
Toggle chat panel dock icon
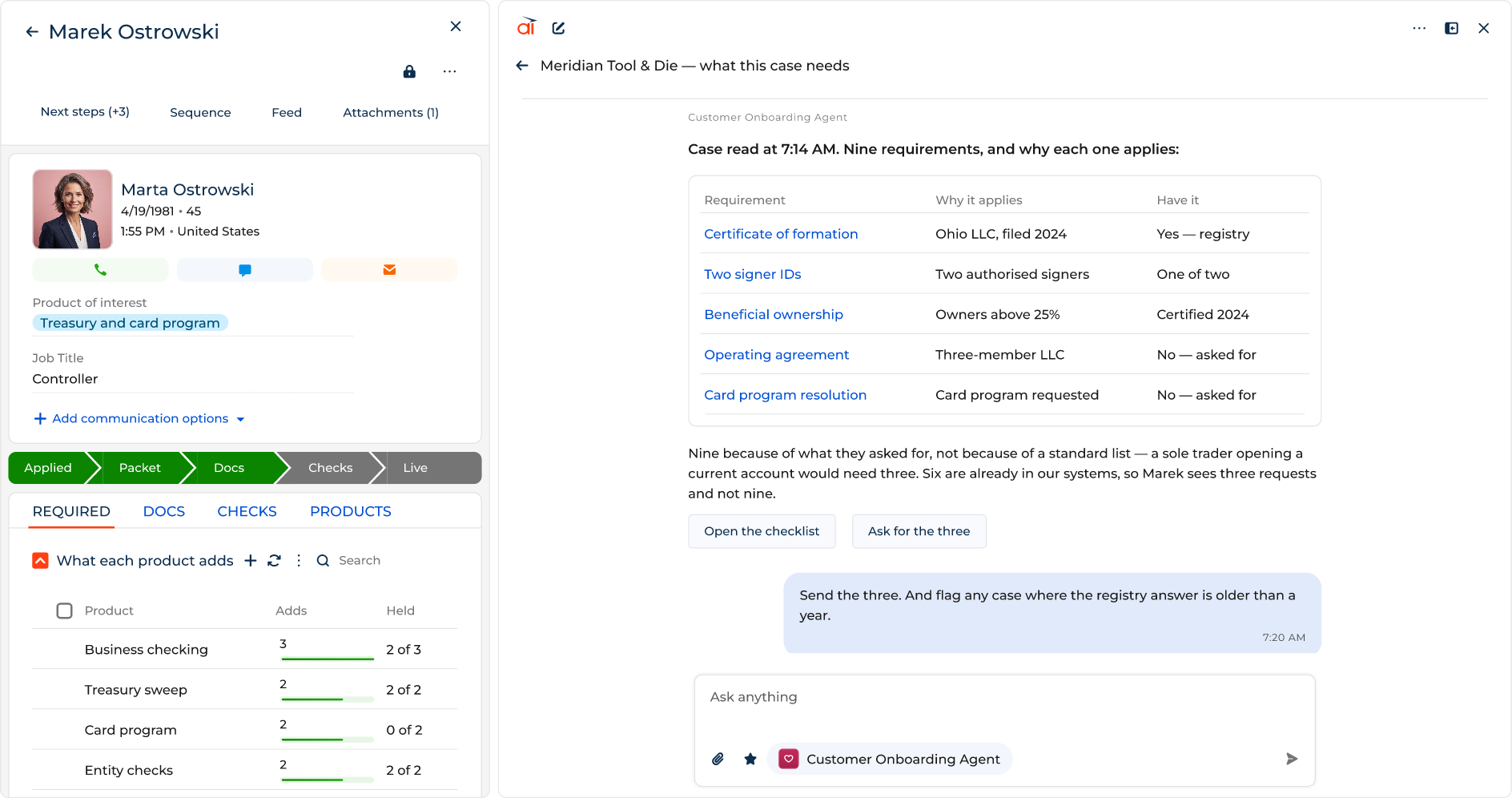(1451, 28)
